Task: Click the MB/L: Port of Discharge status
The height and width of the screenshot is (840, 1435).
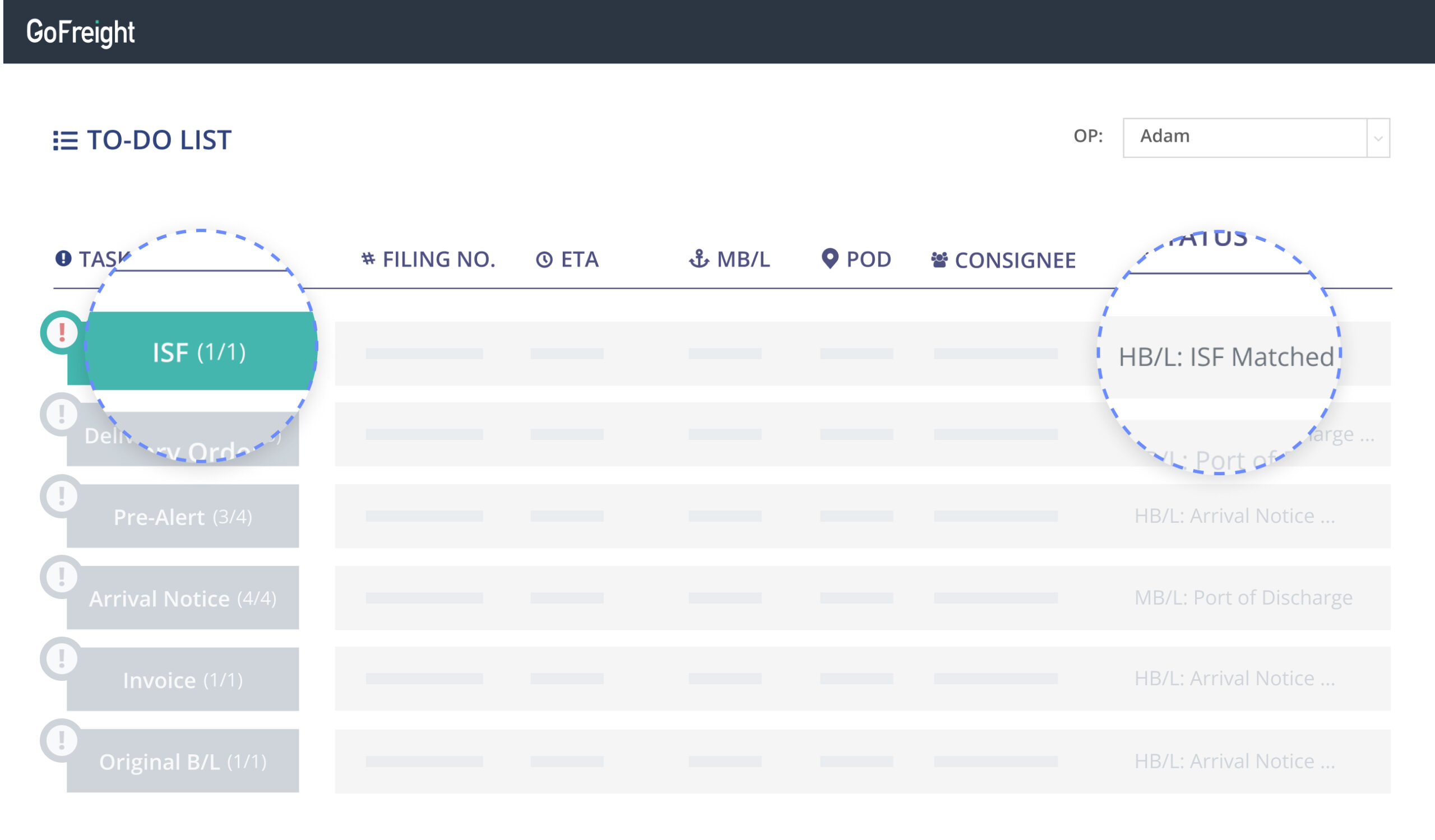Action: tap(1243, 598)
